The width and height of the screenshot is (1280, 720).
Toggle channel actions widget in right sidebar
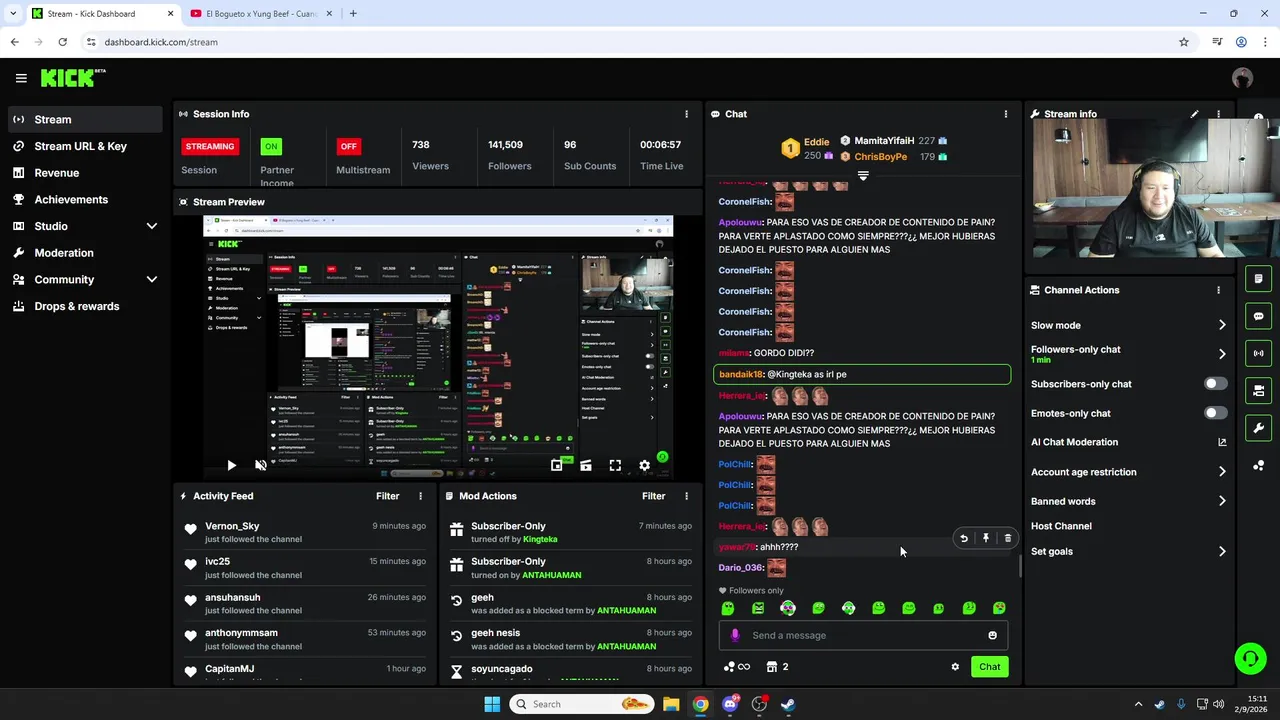click(1258, 390)
